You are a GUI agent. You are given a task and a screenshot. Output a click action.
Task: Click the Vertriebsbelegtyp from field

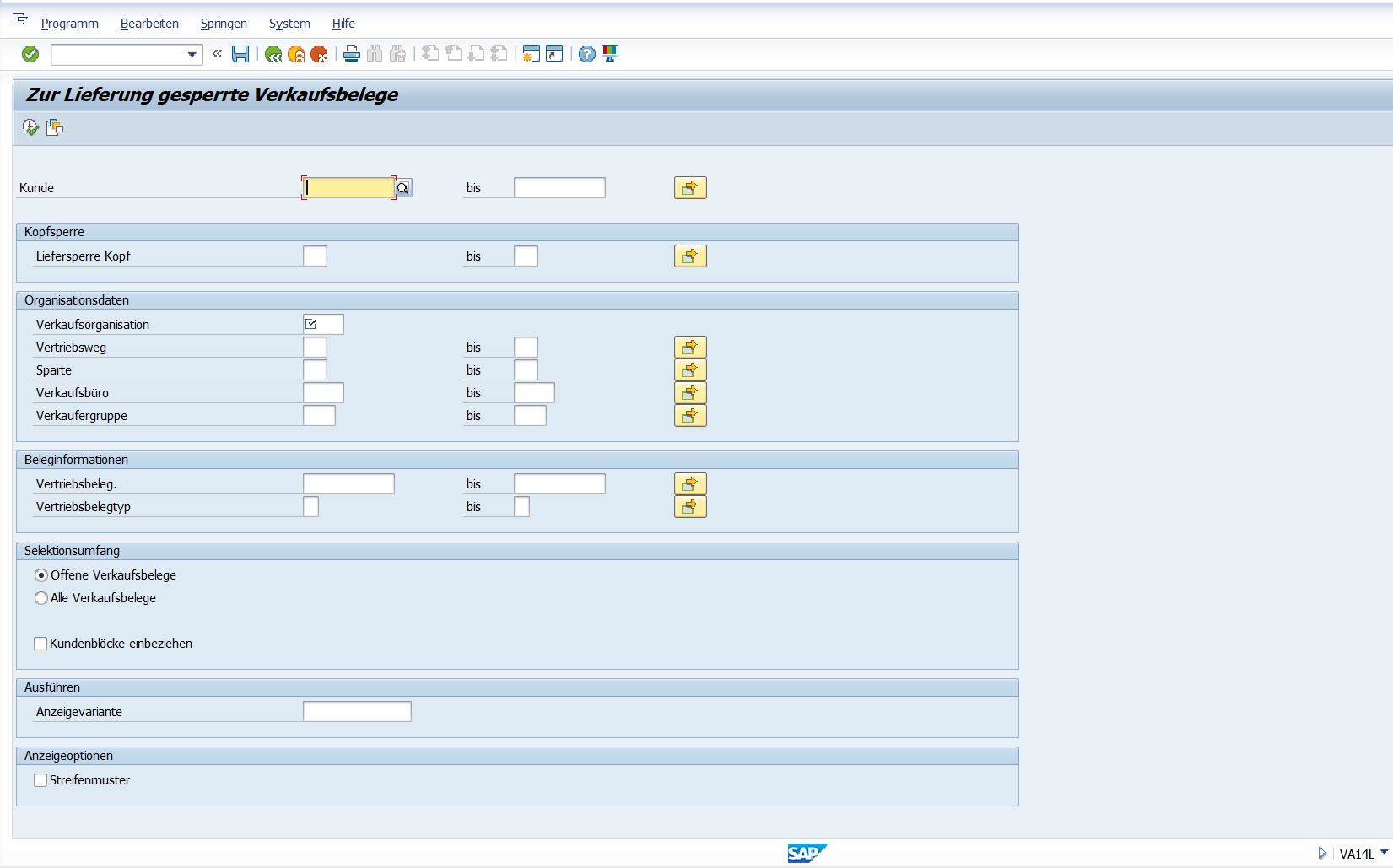(310, 506)
